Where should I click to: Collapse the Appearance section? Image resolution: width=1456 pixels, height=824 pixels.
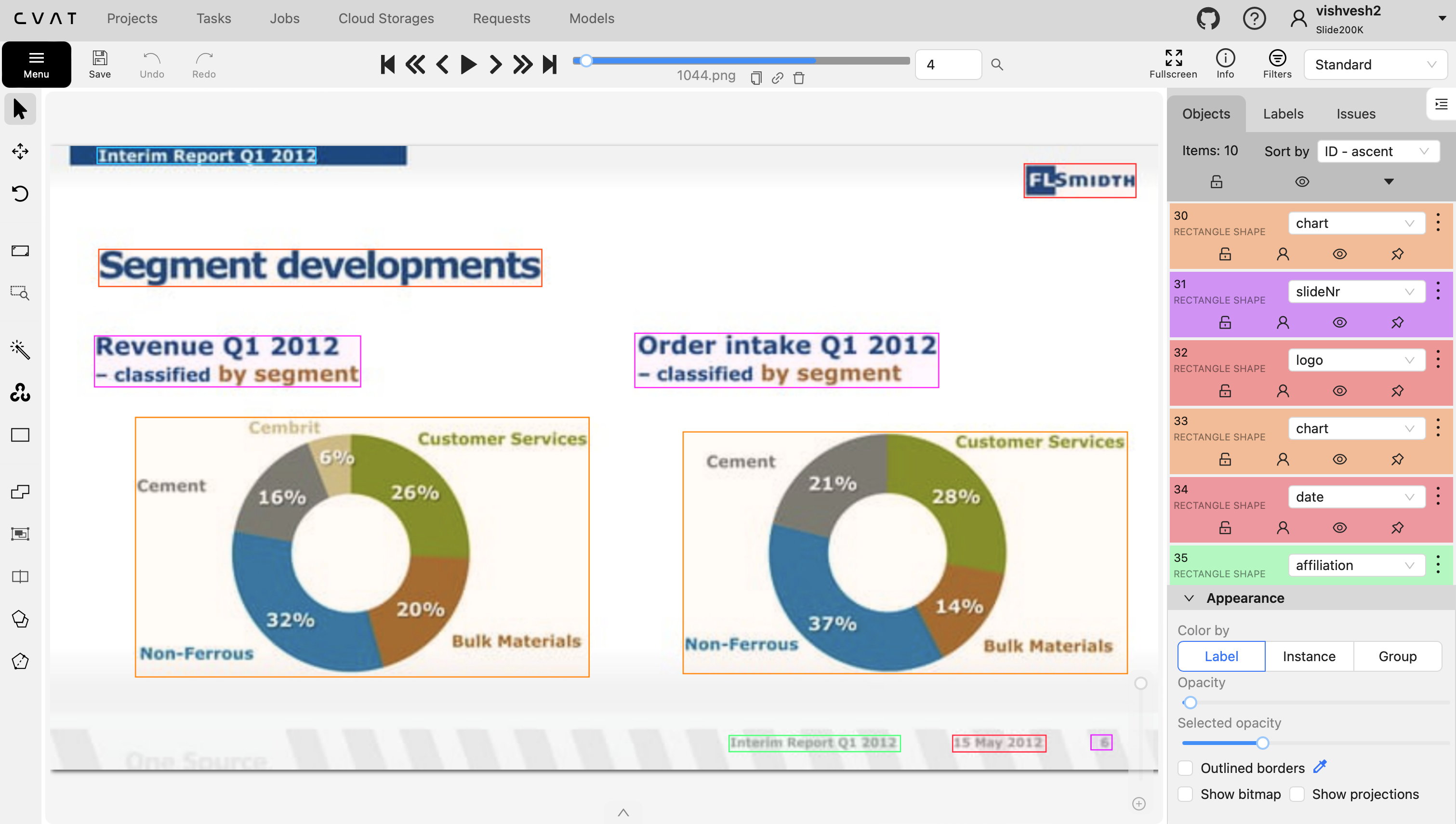tap(1189, 598)
